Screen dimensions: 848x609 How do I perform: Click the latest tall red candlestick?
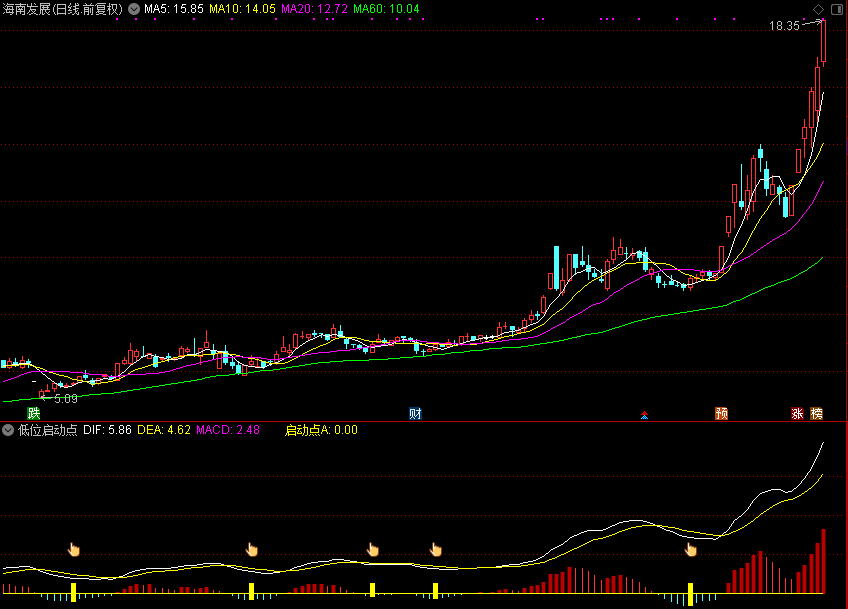[823, 42]
